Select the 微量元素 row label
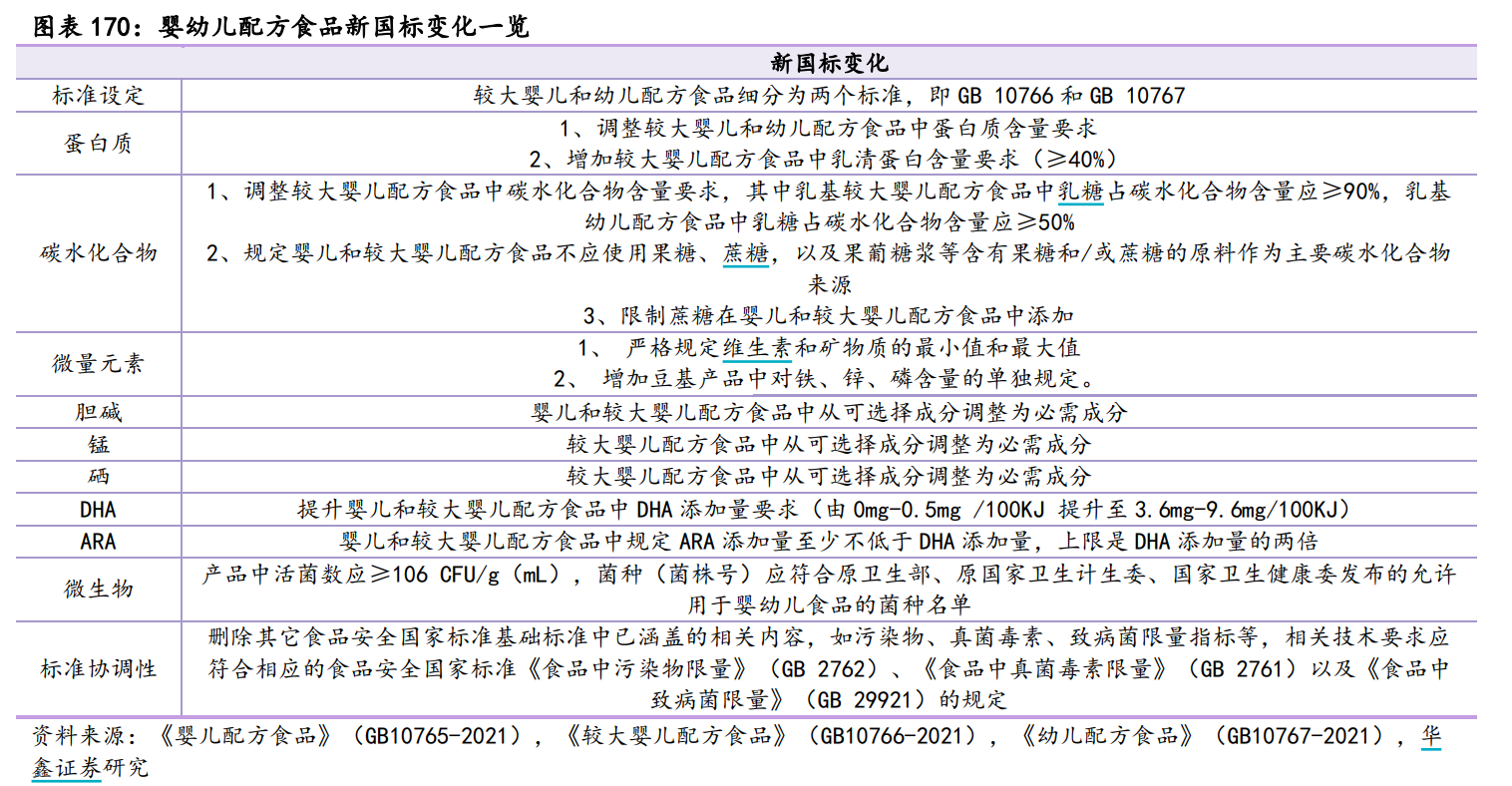Image resolution: width=1512 pixels, height=786 pixels. point(97,365)
